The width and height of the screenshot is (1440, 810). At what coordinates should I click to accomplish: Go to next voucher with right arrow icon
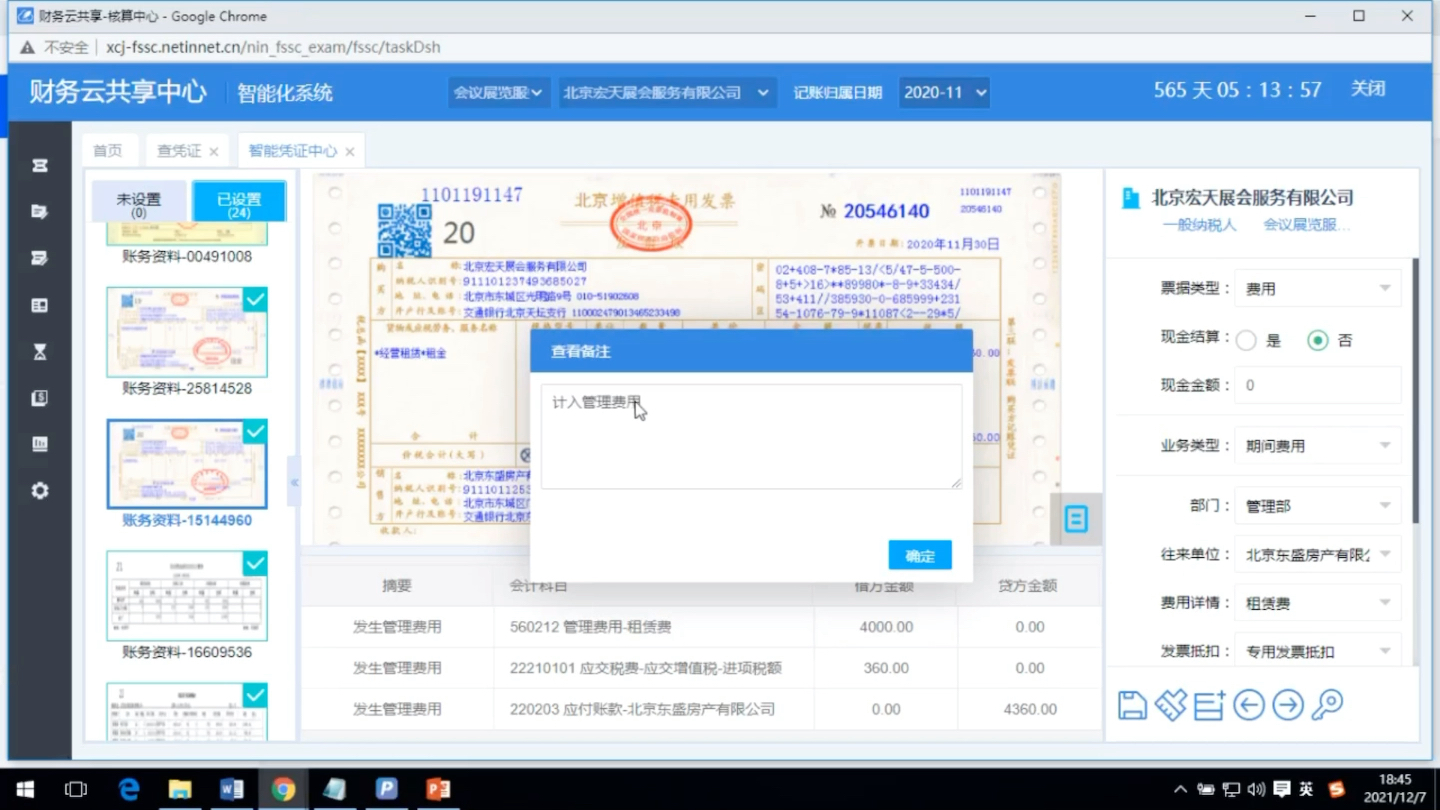(x=1288, y=705)
